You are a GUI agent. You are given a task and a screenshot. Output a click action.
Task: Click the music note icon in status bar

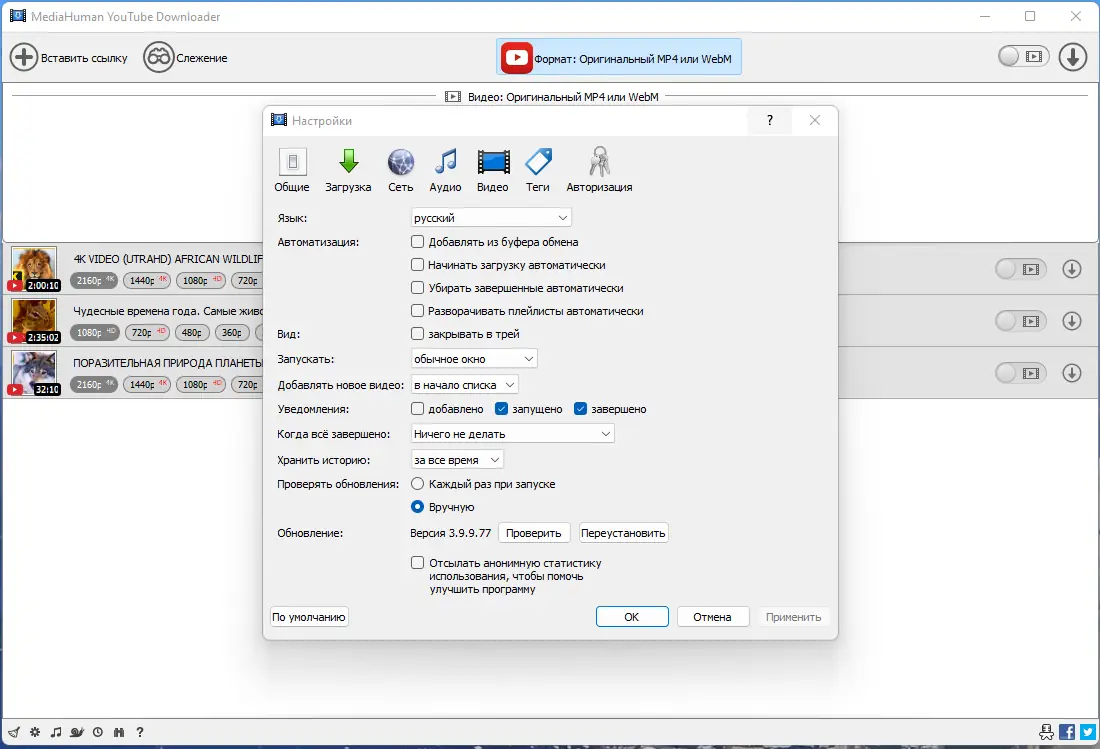coord(56,732)
